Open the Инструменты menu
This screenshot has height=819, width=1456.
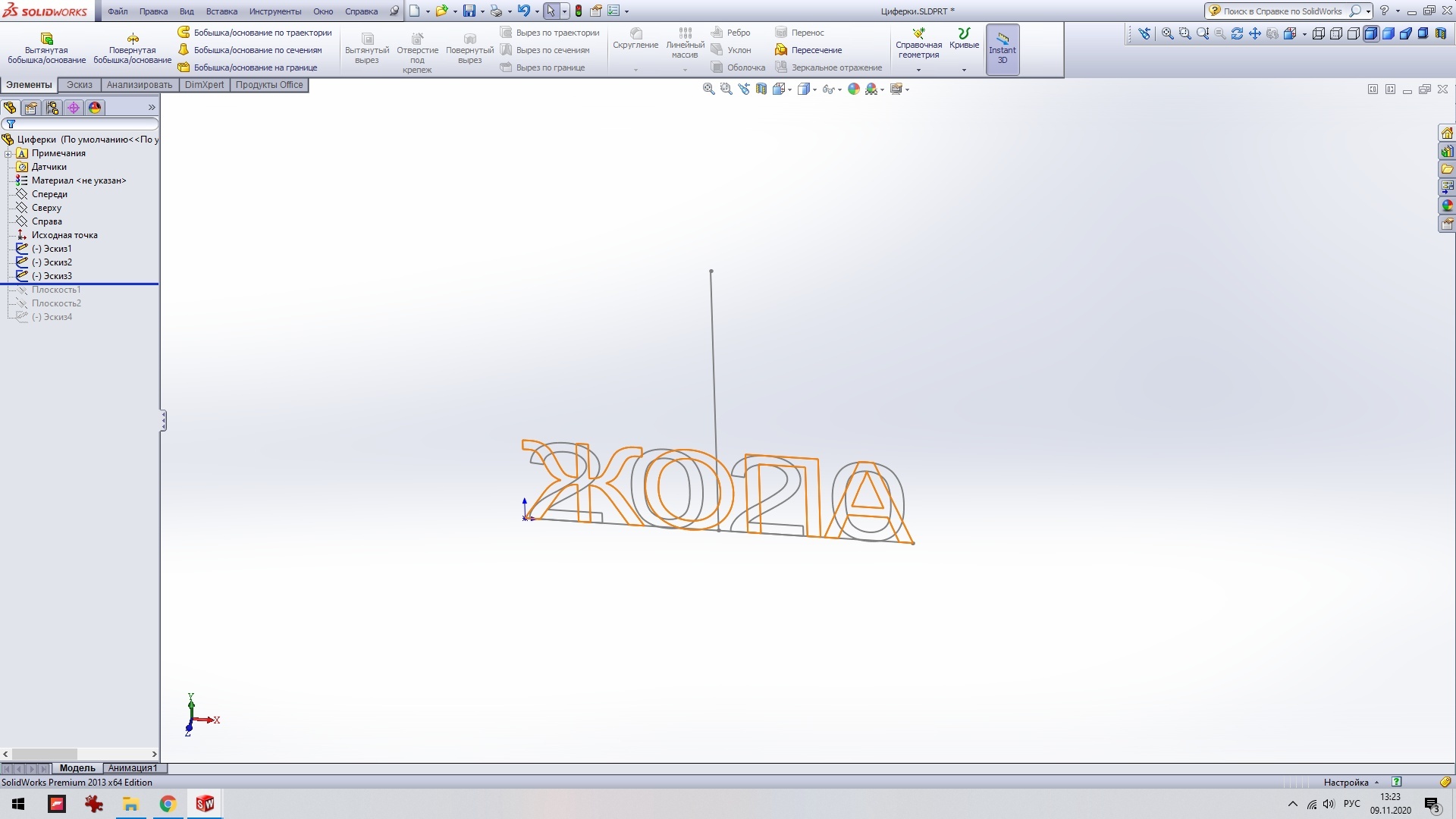click(275, 11)
